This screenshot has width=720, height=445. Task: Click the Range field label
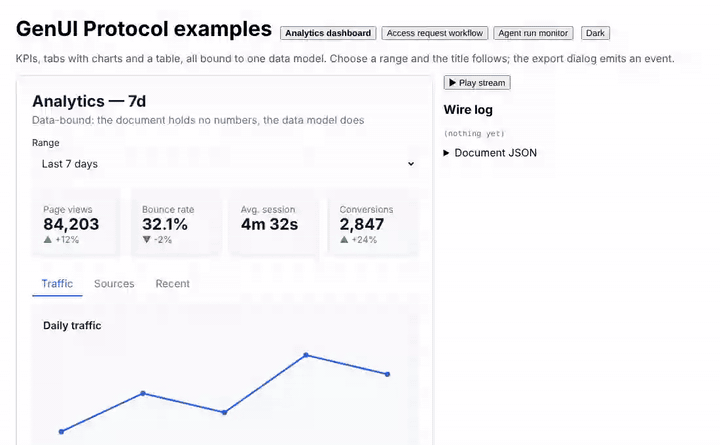[x=45, y=143]
